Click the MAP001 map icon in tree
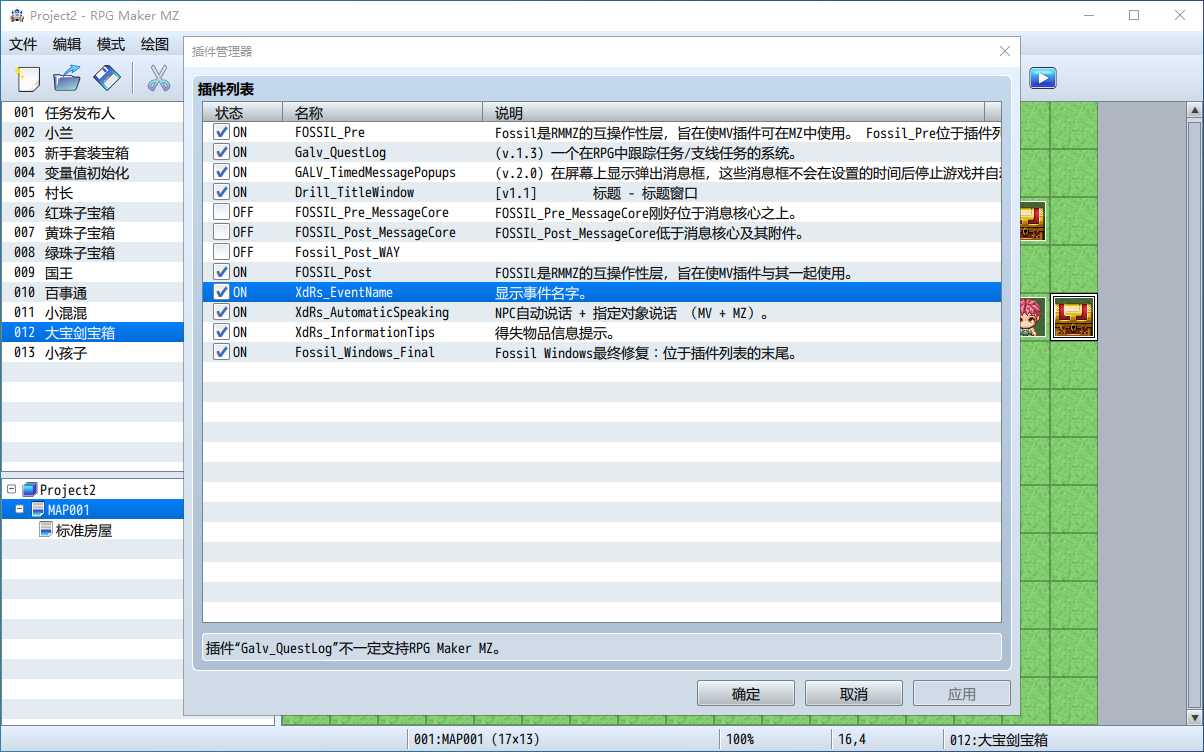The height and width of the screenshot is (752, 1204). pos(38,510)
